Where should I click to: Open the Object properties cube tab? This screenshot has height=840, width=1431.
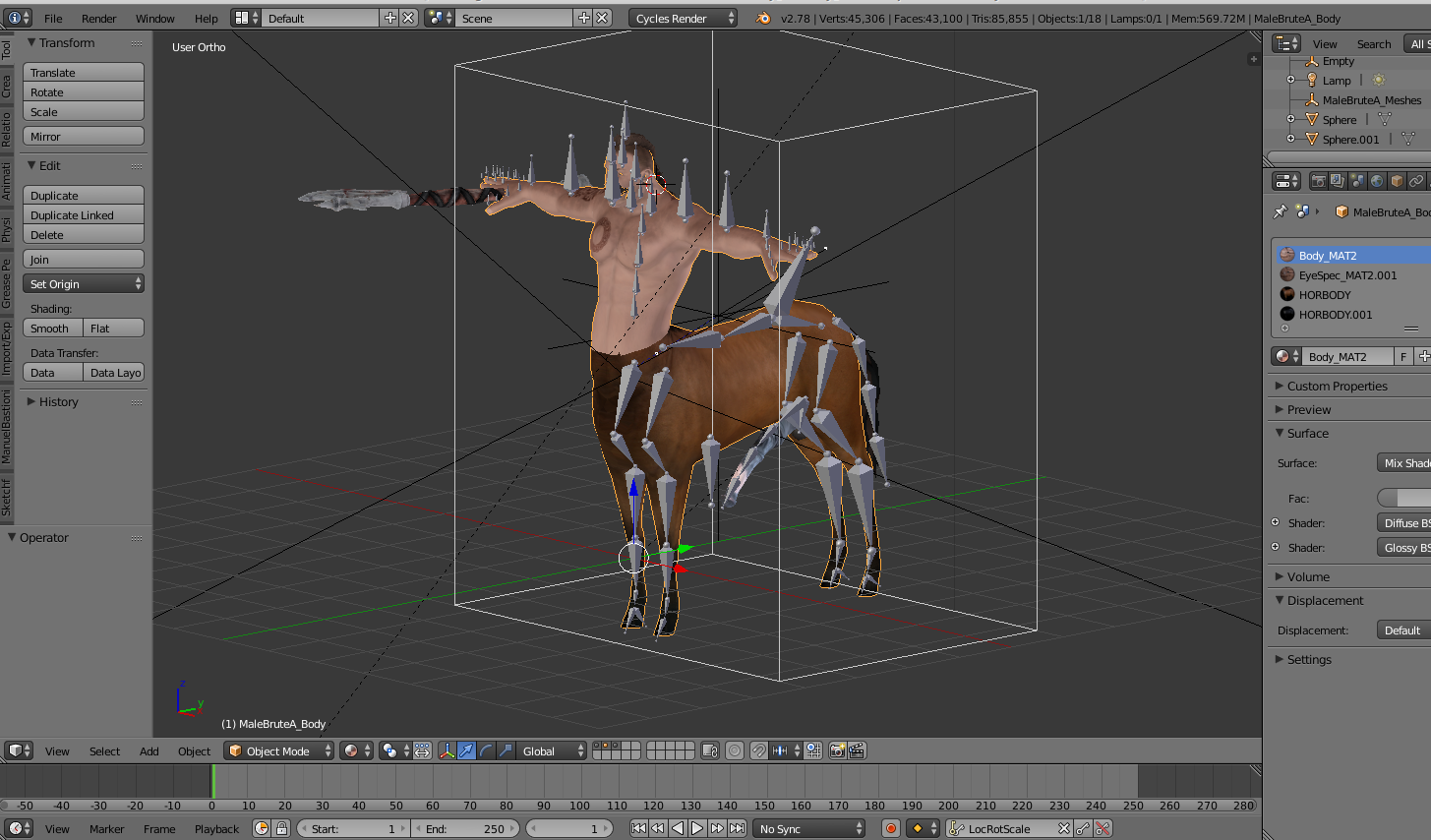point(1397,181)
